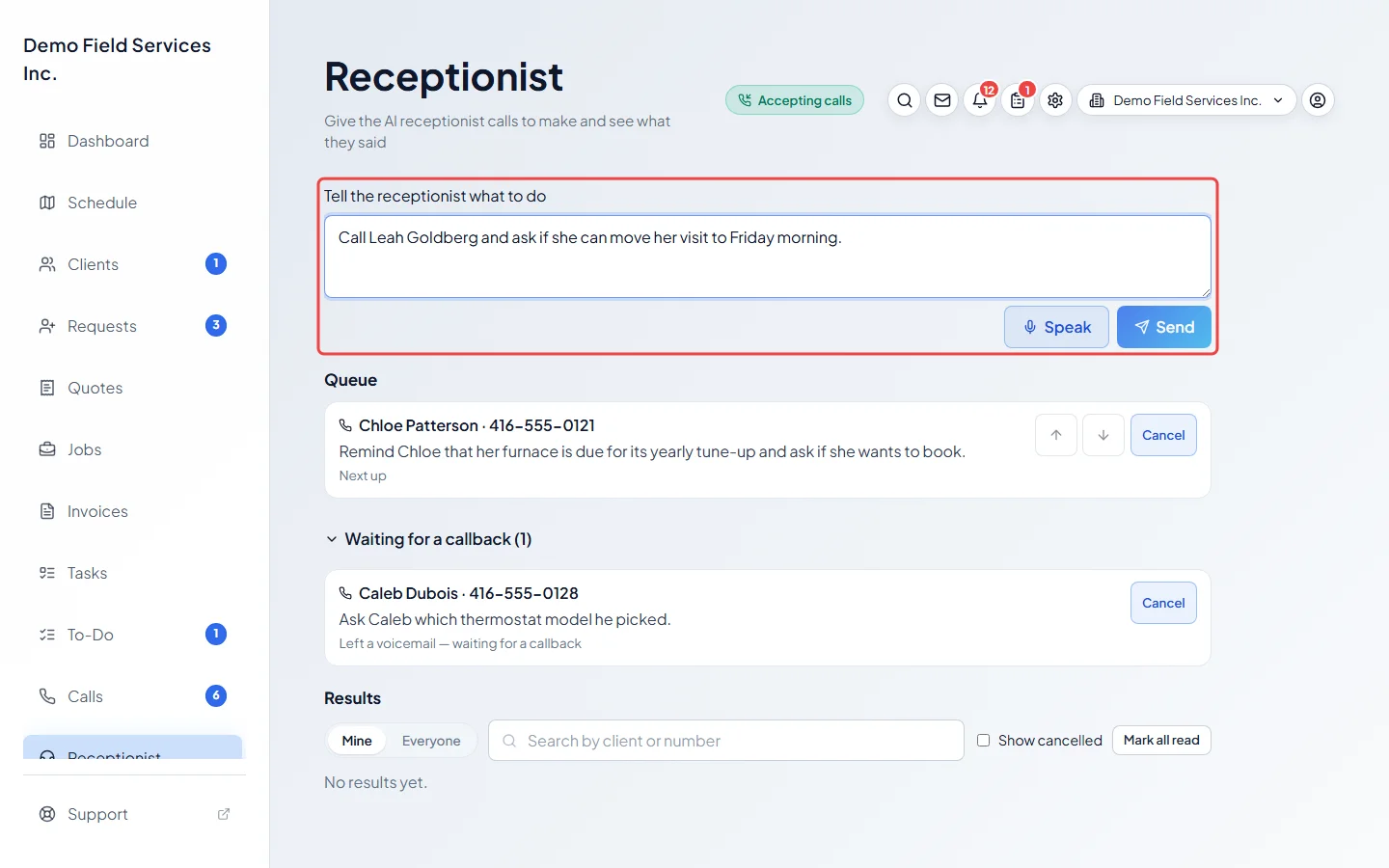
Task: Open Tasks in the sidebar
Action: pyautogui.click(x=133, y=573)
